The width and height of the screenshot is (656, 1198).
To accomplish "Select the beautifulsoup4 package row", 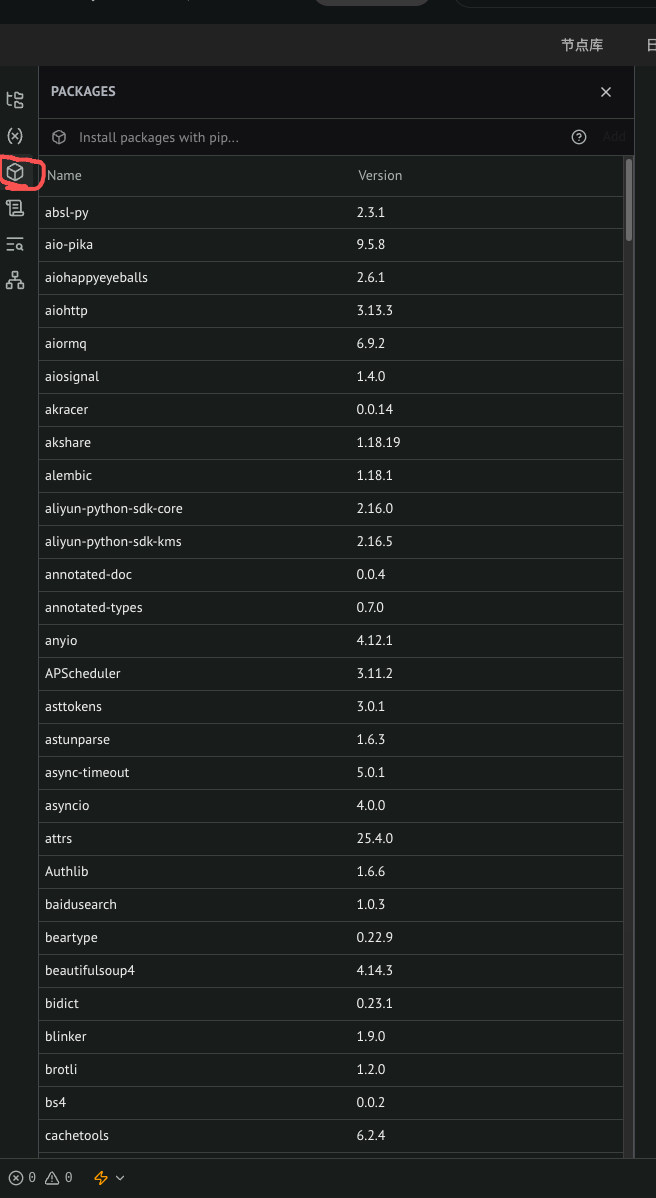I will click(x=331, y=970).
